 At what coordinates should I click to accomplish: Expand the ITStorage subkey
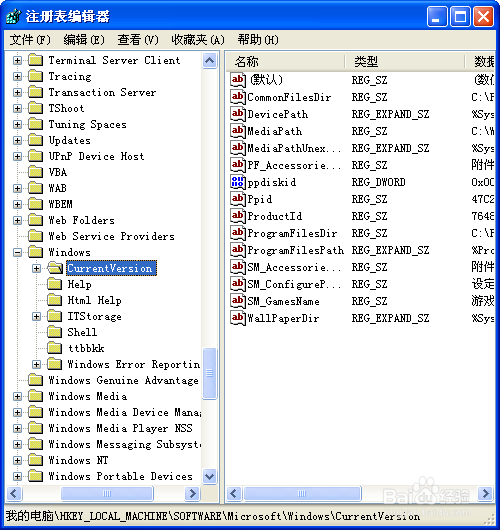click(36, 316)
